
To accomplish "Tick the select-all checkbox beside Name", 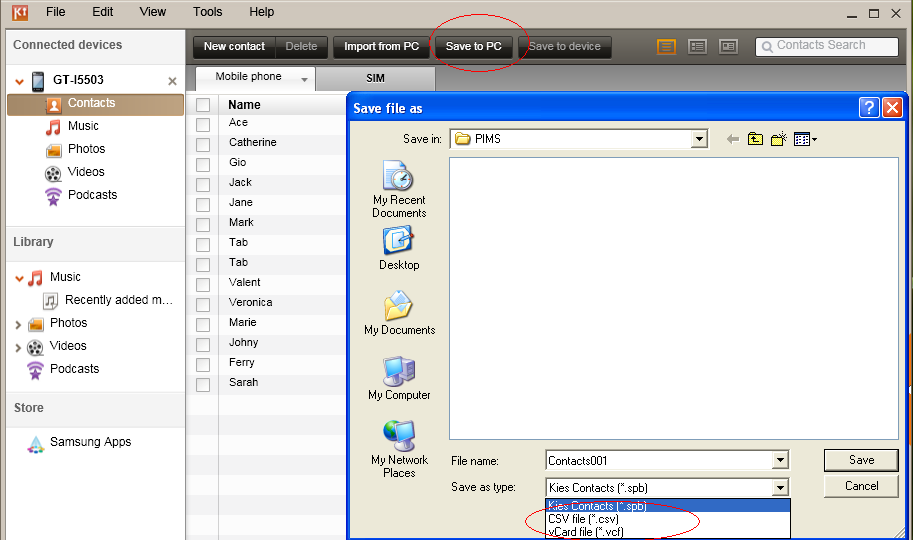I will (203, 105).
